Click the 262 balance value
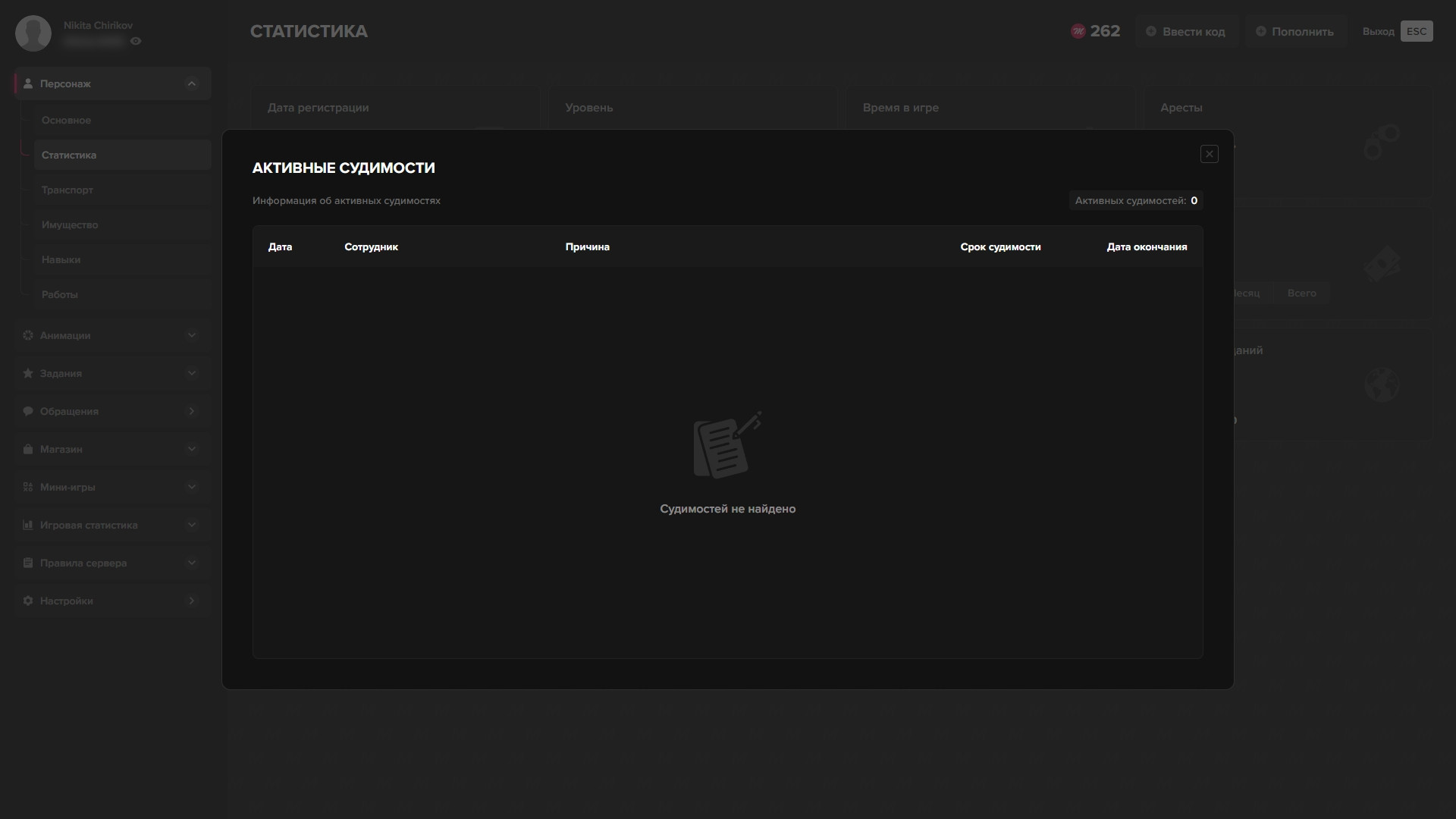Screen dimensions: 1456x819 point(1105,31)
